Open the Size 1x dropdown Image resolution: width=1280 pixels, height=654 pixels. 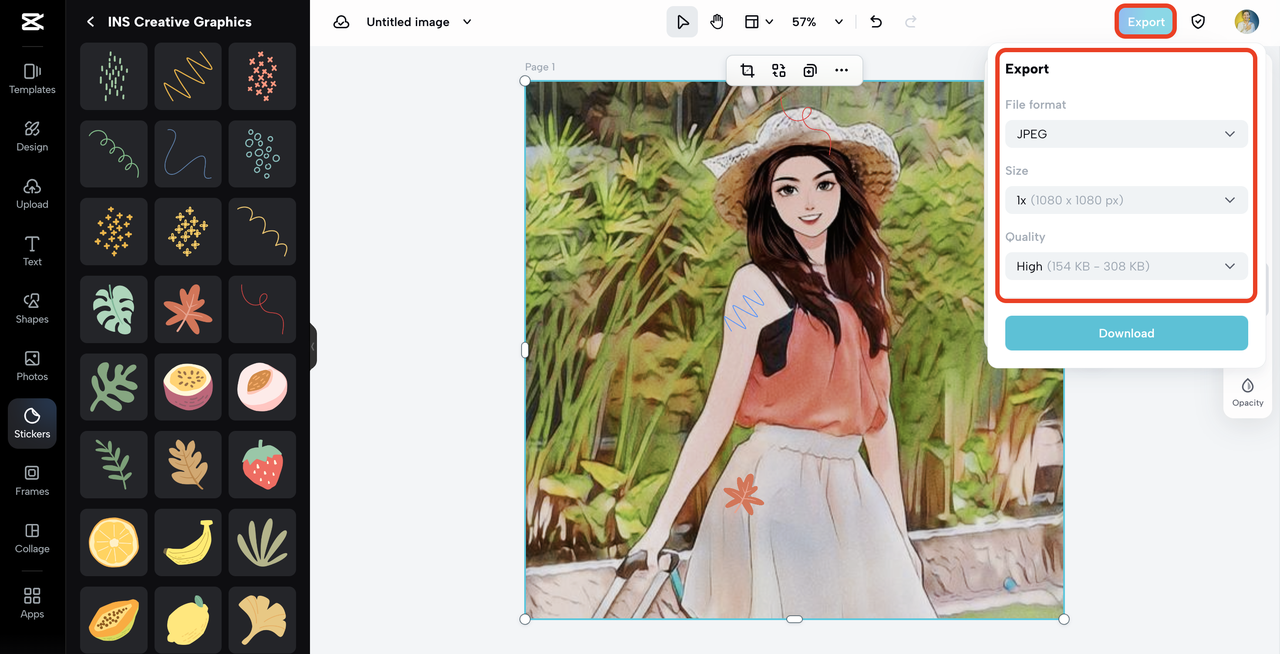[1126, 200]
